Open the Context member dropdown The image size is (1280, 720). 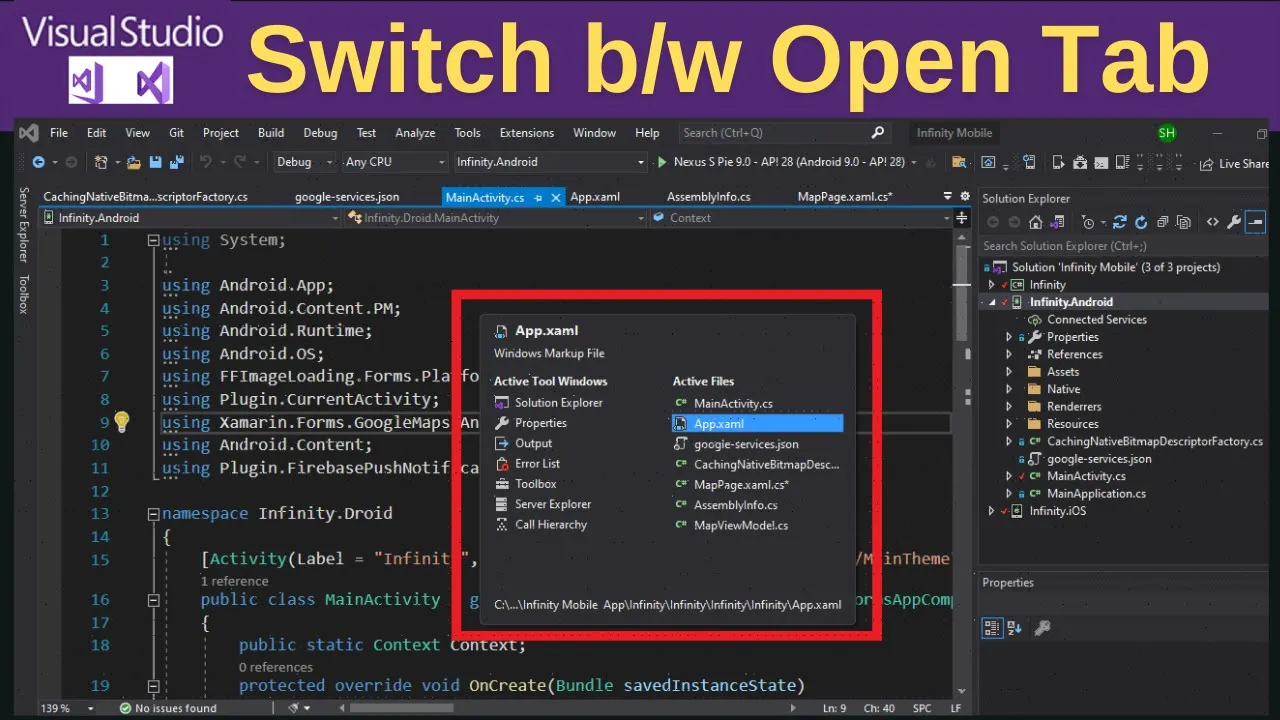point(801,218)
